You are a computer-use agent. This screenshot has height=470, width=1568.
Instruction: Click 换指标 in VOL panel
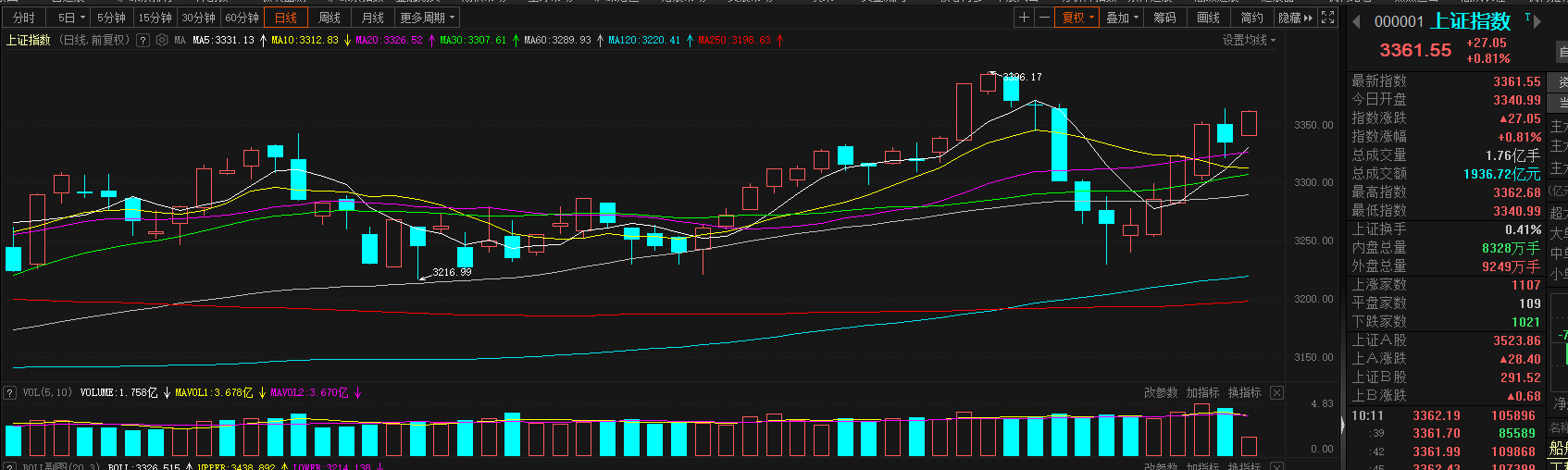(x=1244, y=392)
